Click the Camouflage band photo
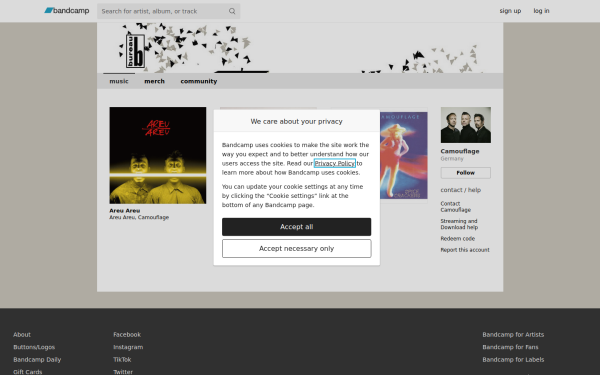Viewport: 600px width, 375px height. point(466,125)
